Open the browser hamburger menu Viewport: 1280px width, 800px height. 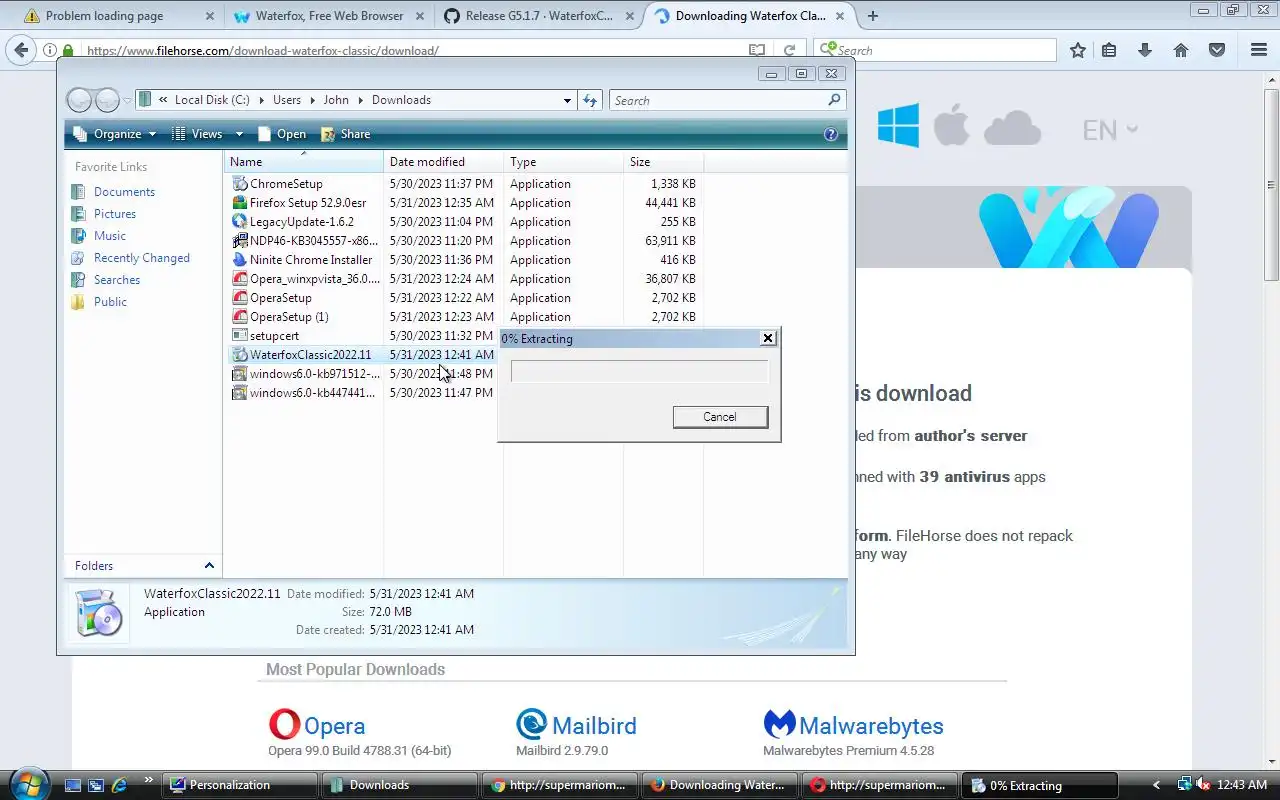1259,50
